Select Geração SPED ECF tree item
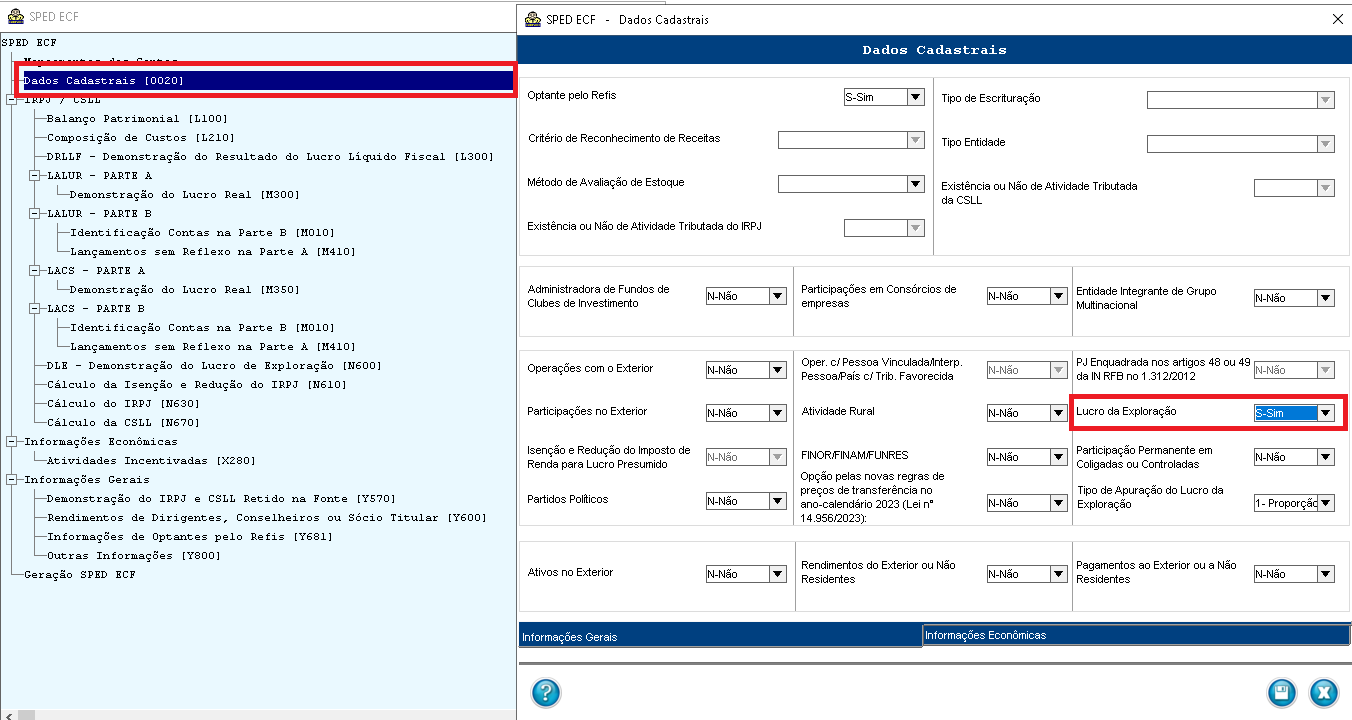Screen dimensions: 1352x720 [79, 574]
